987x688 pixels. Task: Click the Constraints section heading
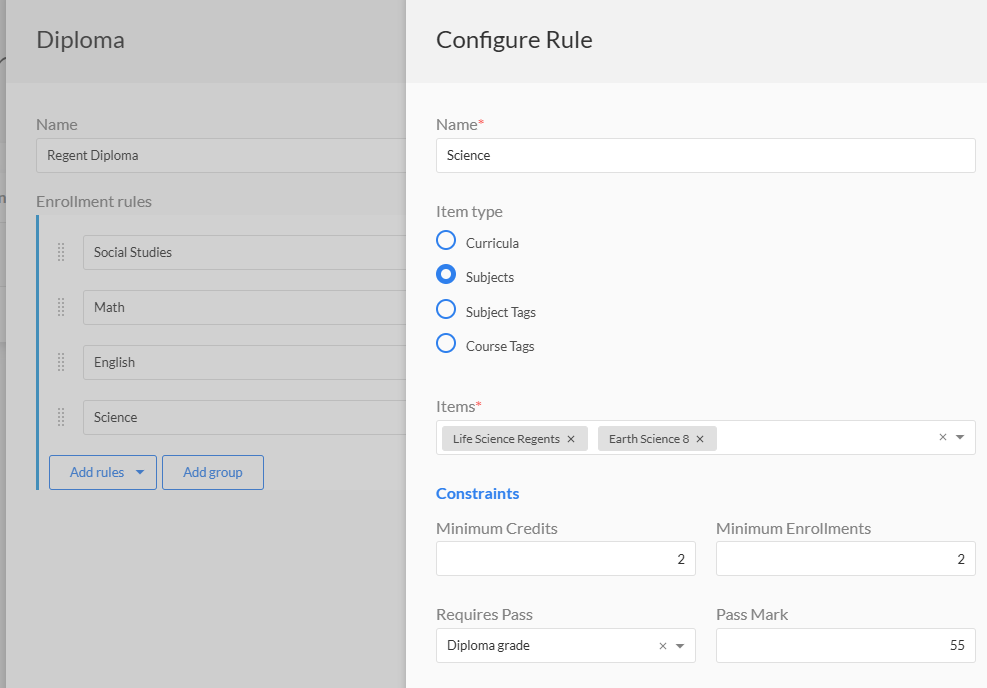pyautogui.click(x=478, y=493)
